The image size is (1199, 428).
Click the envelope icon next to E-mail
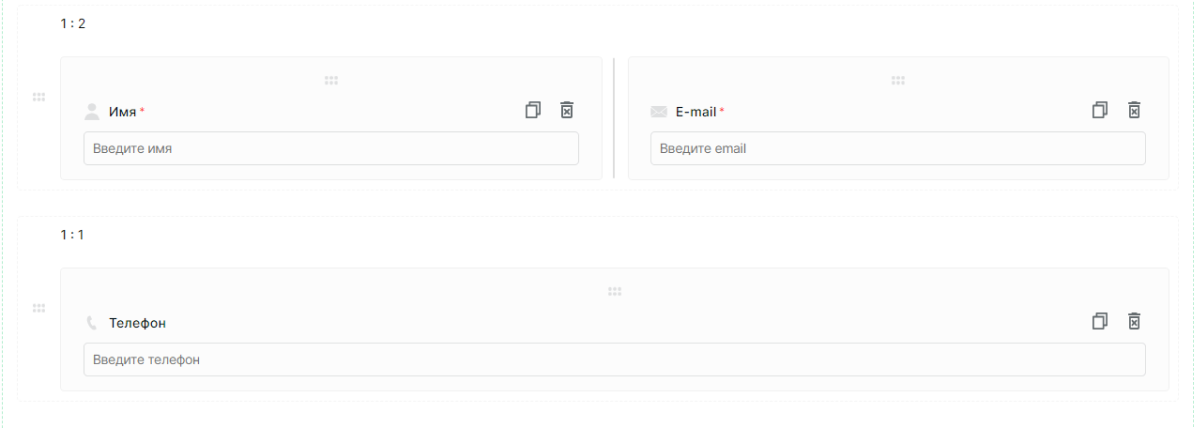pos(659,112)
